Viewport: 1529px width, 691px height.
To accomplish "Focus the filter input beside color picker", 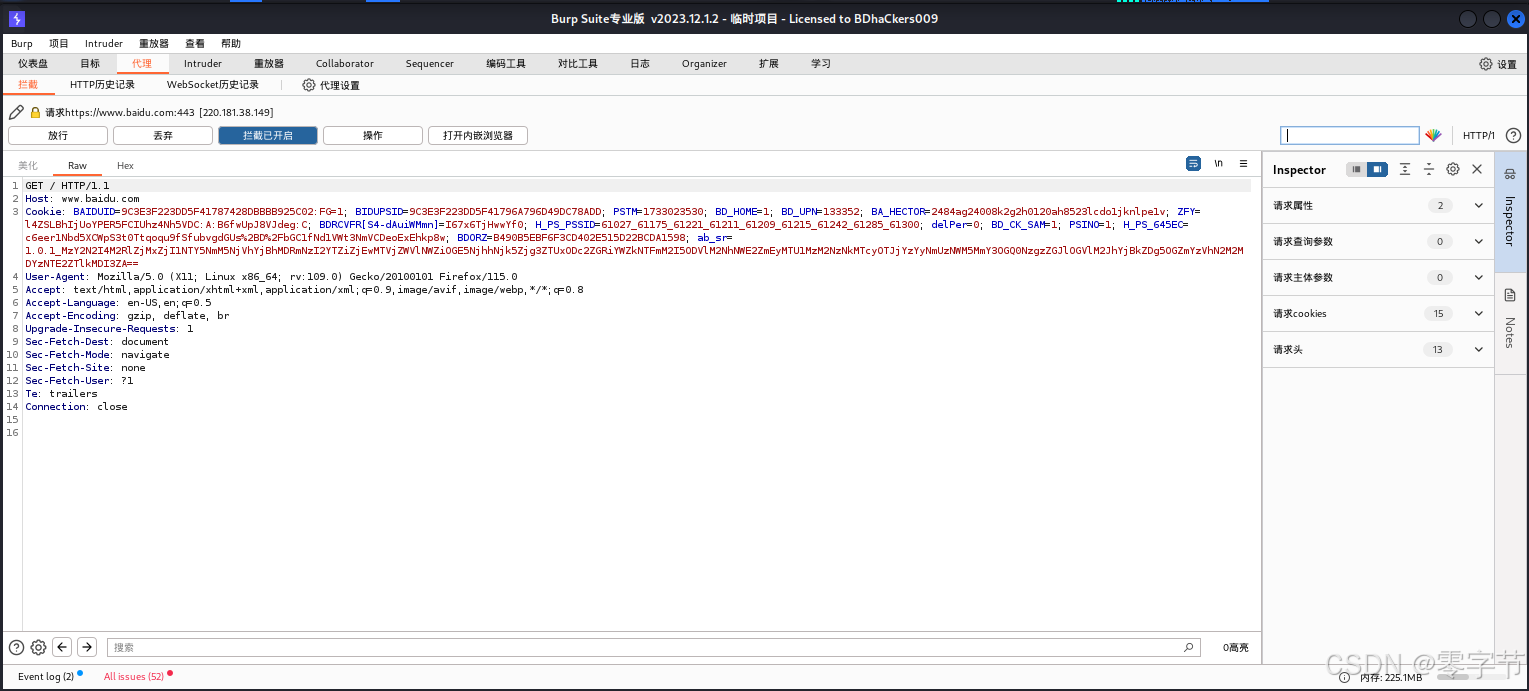I will pos(1350,135).
